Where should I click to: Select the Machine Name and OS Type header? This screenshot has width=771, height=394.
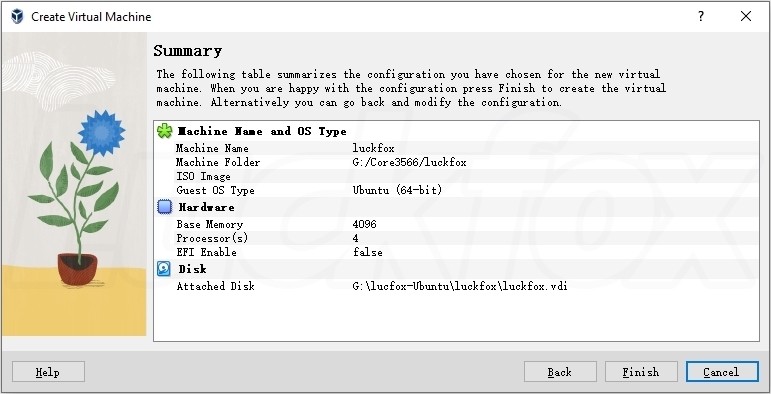click(262, 131)
